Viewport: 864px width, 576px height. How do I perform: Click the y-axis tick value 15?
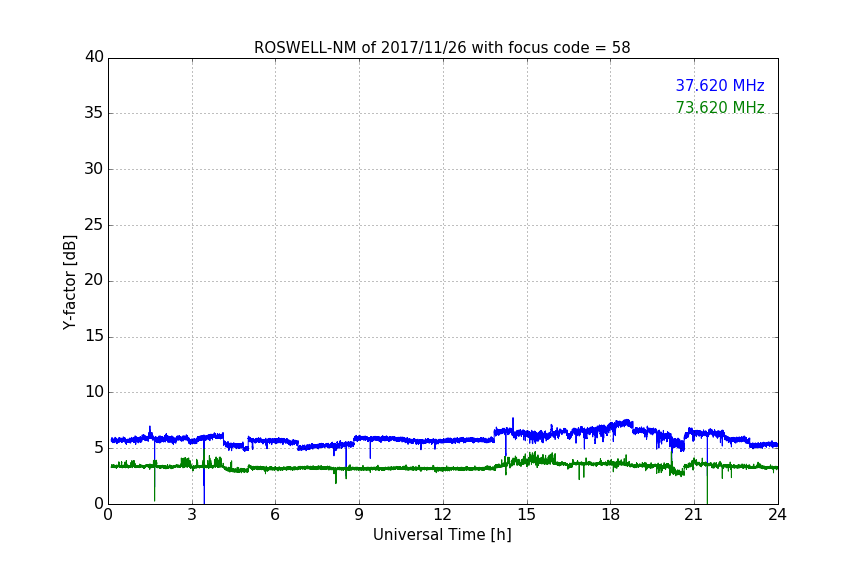(x=94, y=336)
